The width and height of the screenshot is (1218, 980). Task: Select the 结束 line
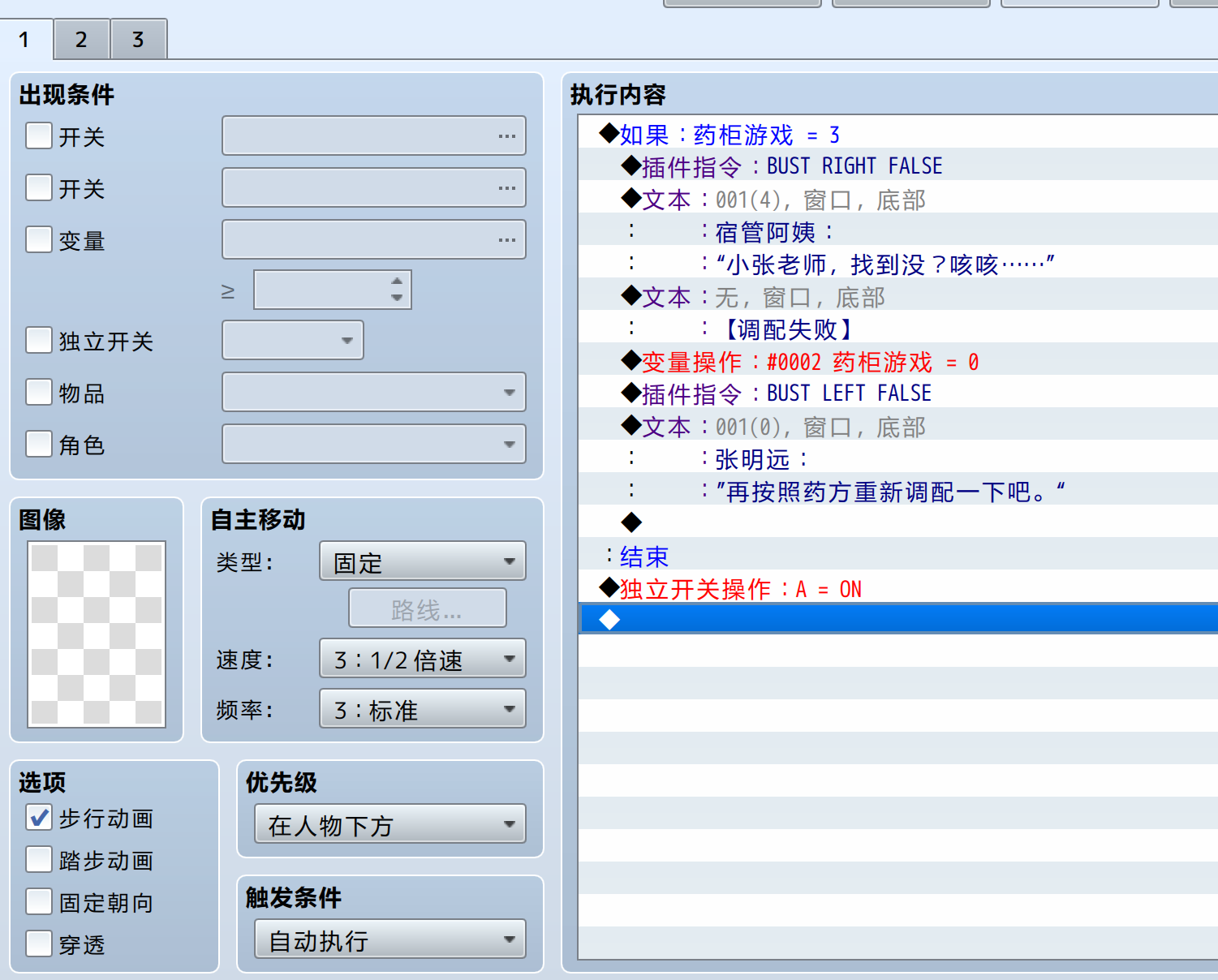pos(898,554)
